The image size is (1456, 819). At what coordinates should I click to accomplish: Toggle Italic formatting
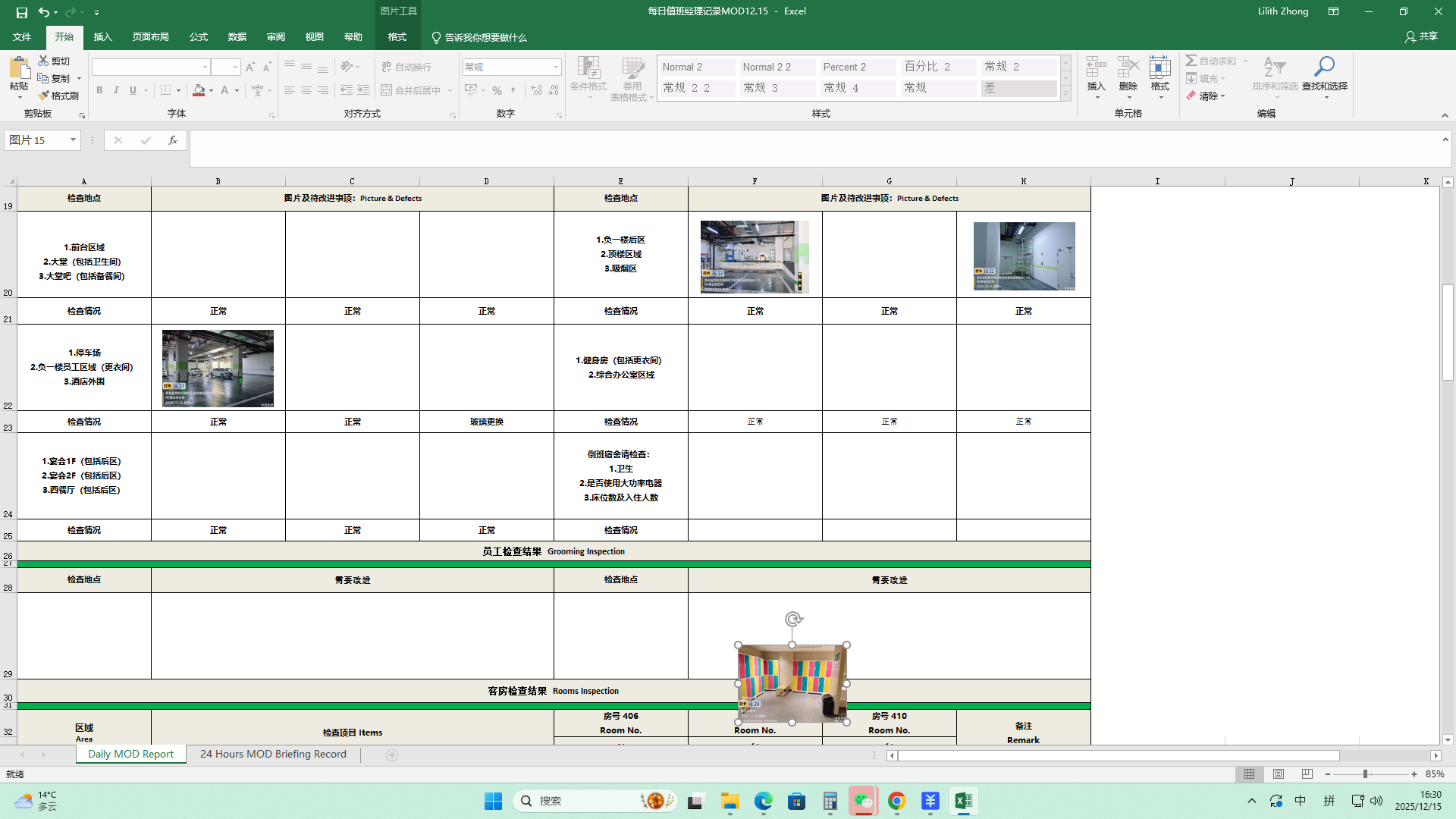116,90
